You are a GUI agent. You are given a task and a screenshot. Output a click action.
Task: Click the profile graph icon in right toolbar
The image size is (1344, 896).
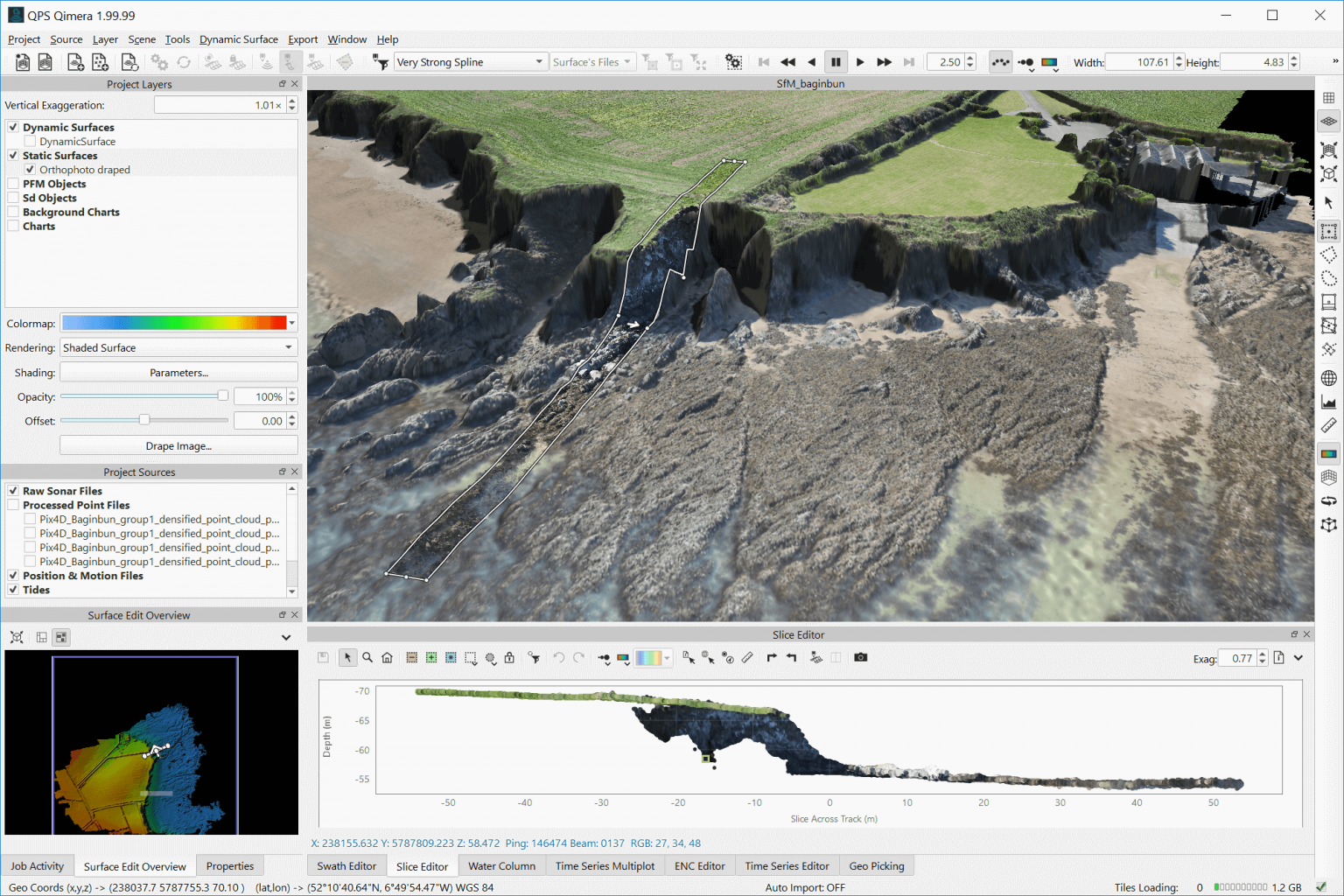point(1328,402)
